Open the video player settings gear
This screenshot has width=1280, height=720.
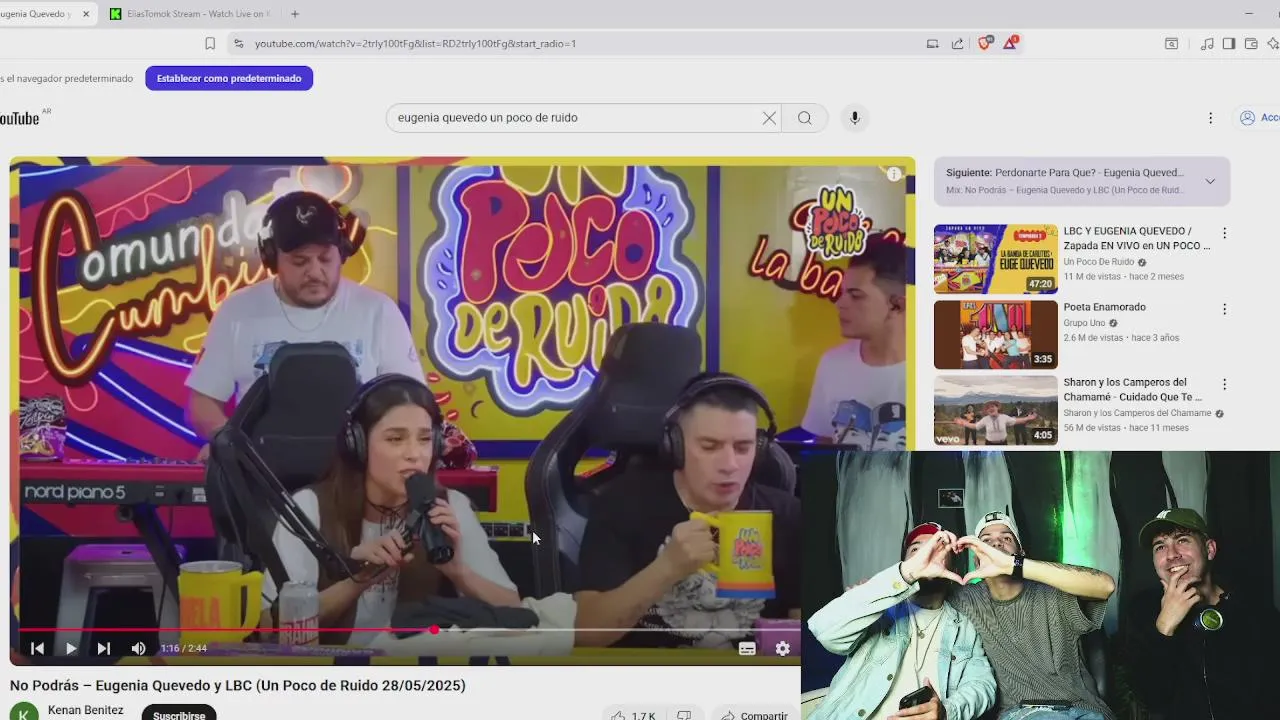783,648
